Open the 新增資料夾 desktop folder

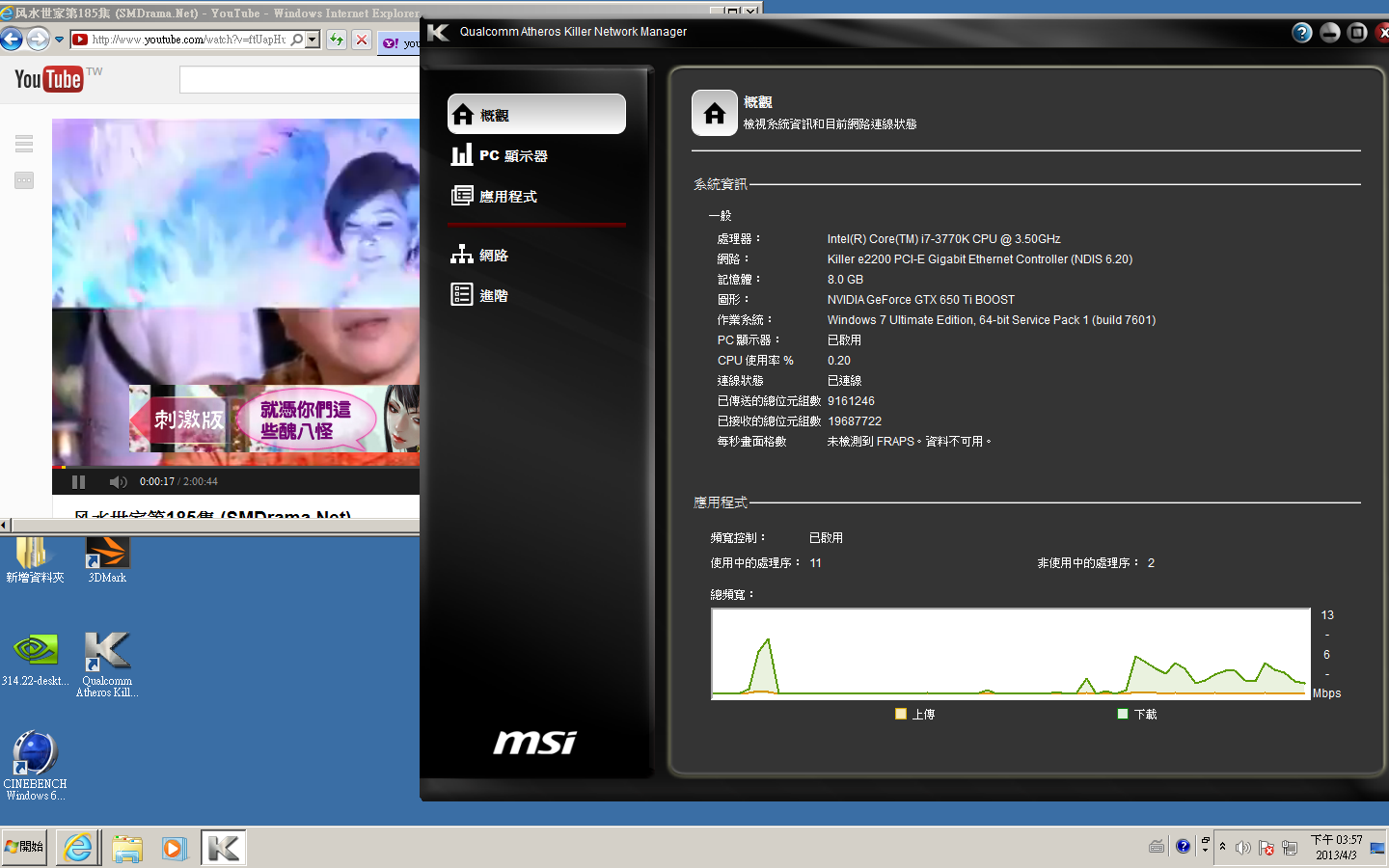34,560
